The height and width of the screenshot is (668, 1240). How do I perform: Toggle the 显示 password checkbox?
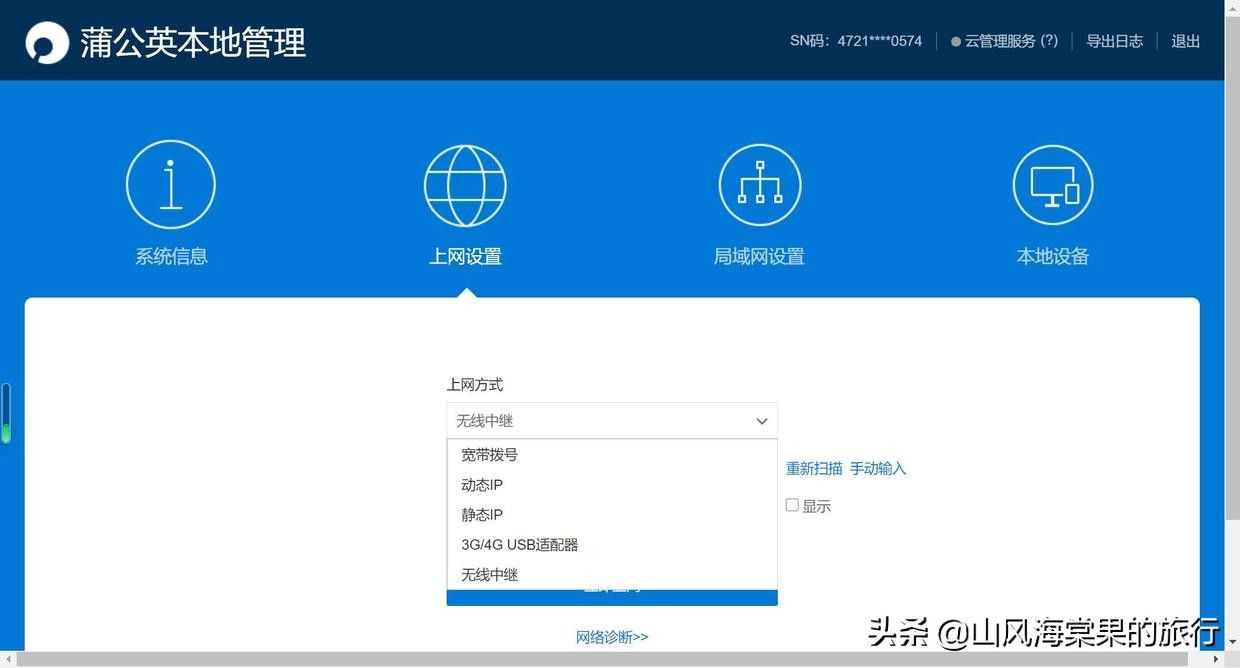click(x=792, y=505)
